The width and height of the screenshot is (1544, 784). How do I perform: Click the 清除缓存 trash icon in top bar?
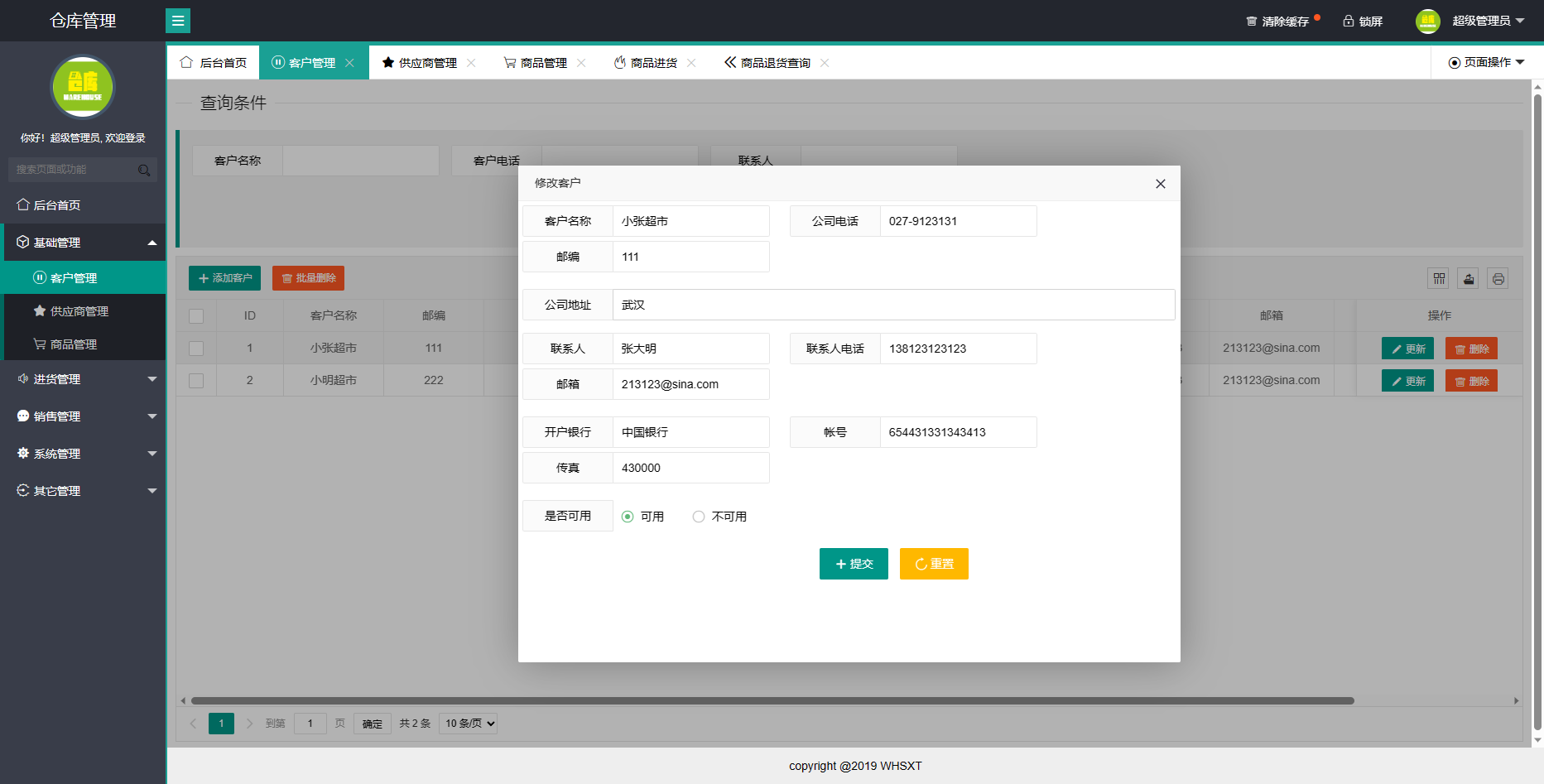1251,21
